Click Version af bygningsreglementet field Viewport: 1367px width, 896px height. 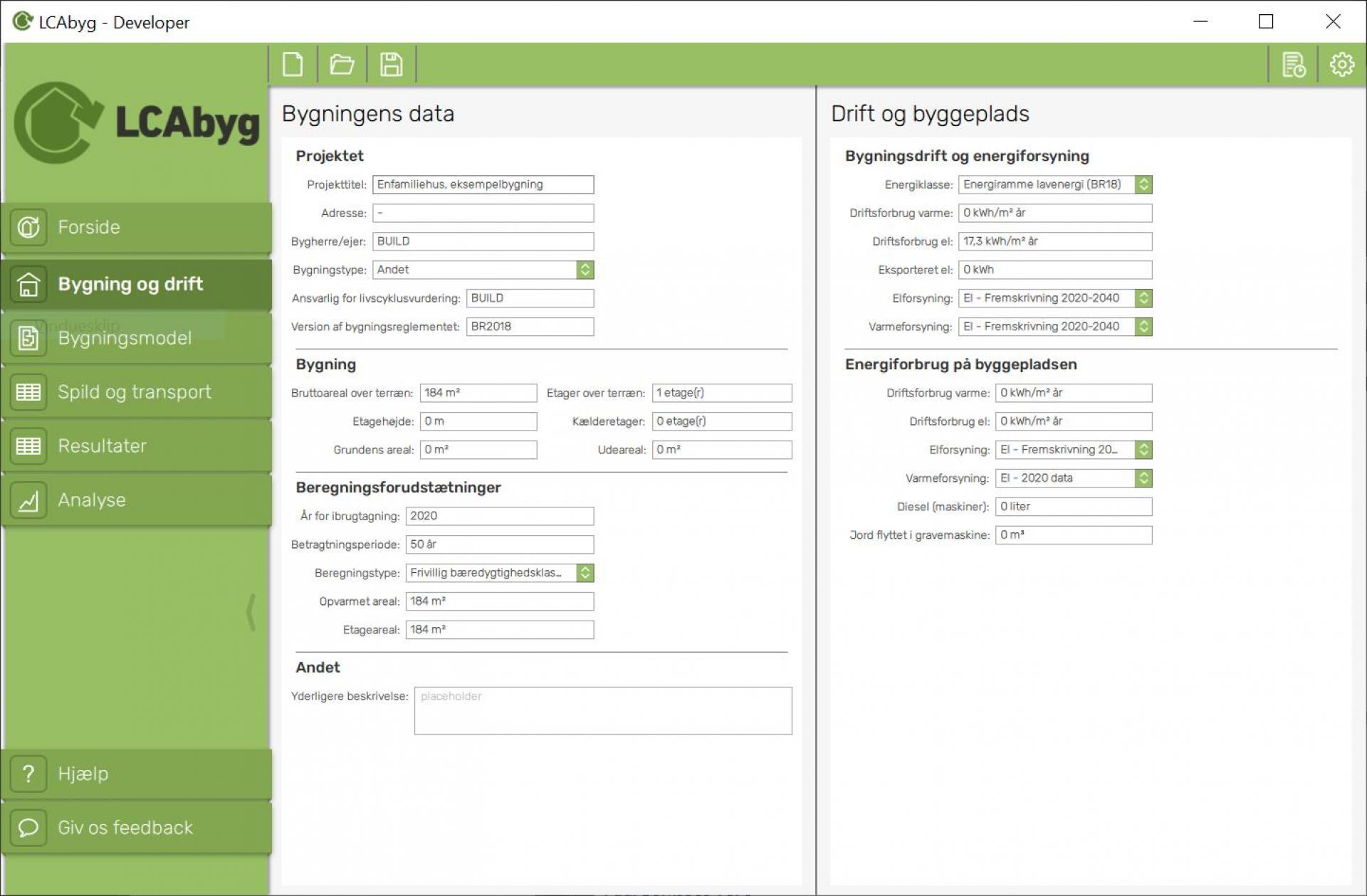(x=530, y=327)
